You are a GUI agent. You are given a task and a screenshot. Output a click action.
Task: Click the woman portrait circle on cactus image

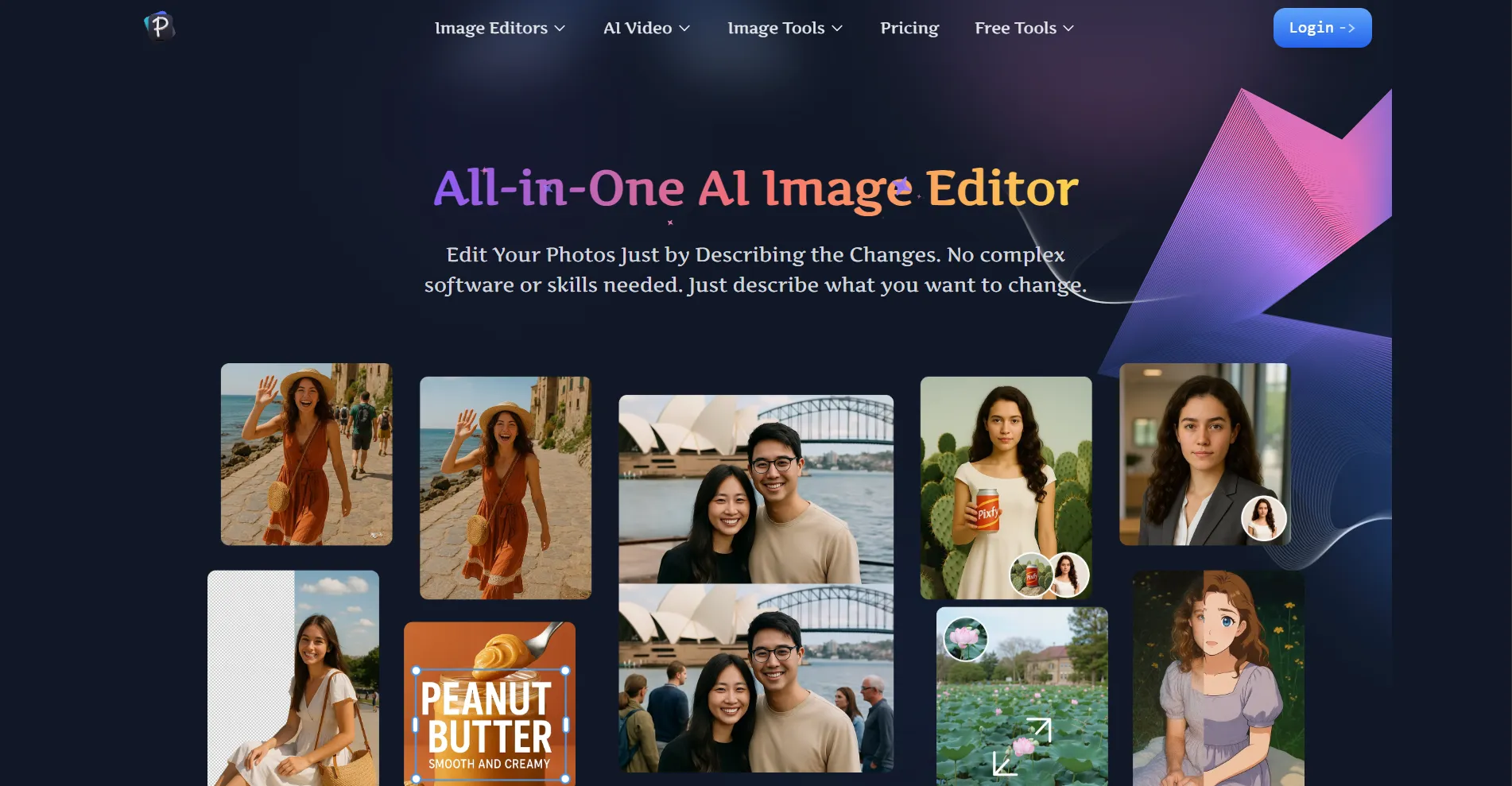[1070, 575]
